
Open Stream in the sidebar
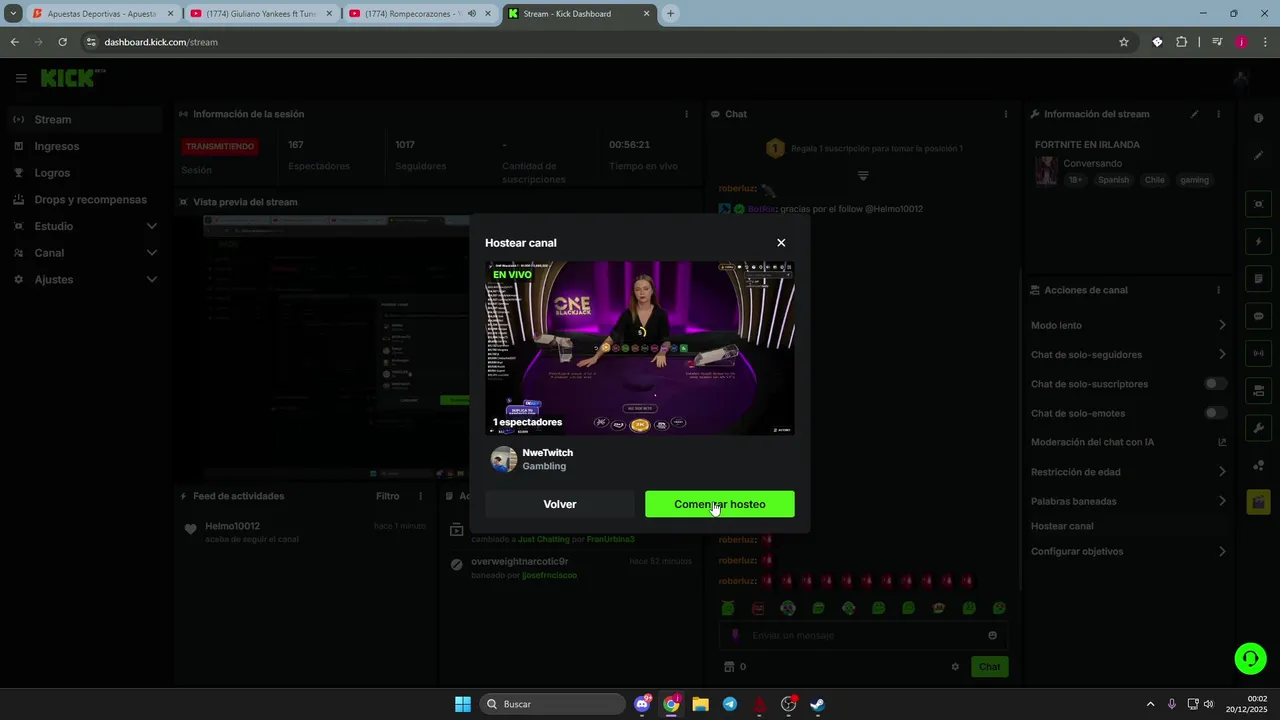point(82,119)
